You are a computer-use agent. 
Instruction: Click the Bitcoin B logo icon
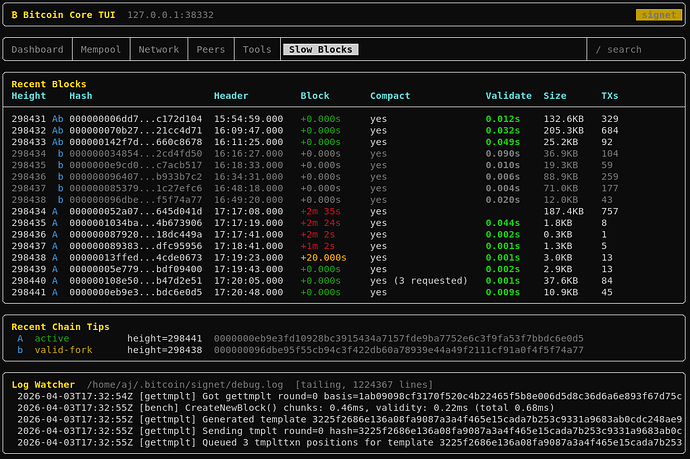[x=14, y=15]
